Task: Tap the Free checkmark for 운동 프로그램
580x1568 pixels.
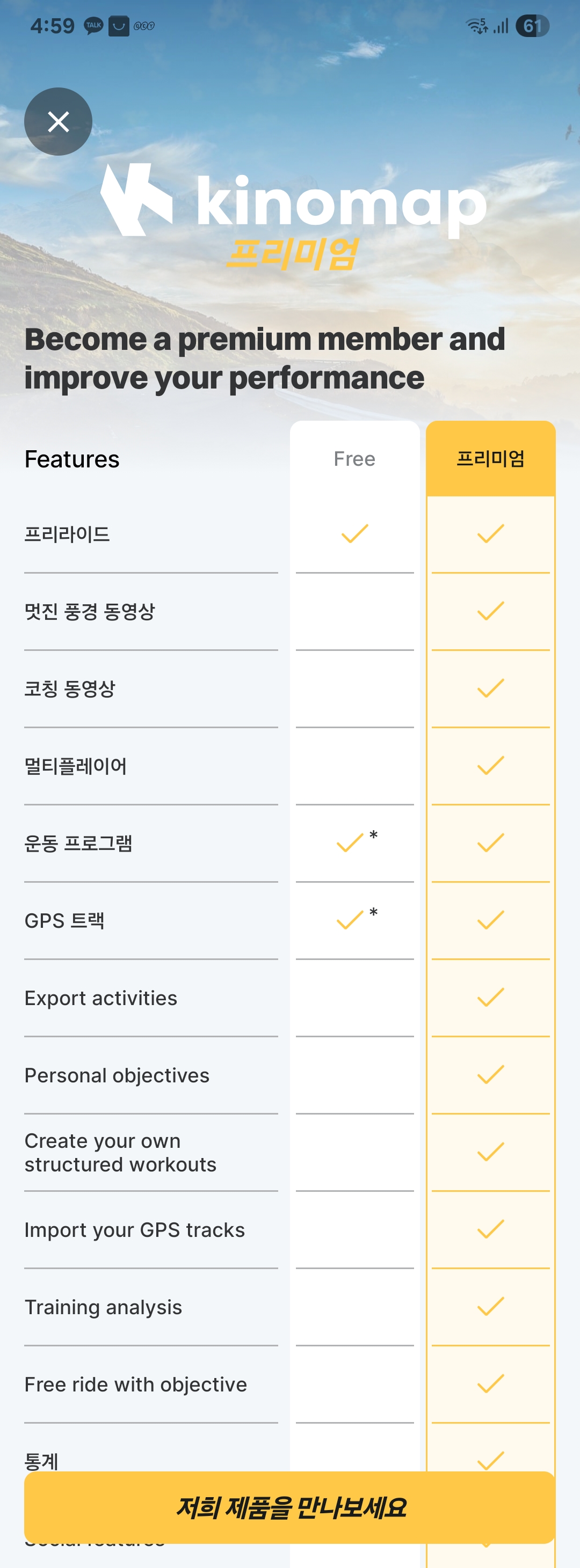Action: tap(350, 843)
